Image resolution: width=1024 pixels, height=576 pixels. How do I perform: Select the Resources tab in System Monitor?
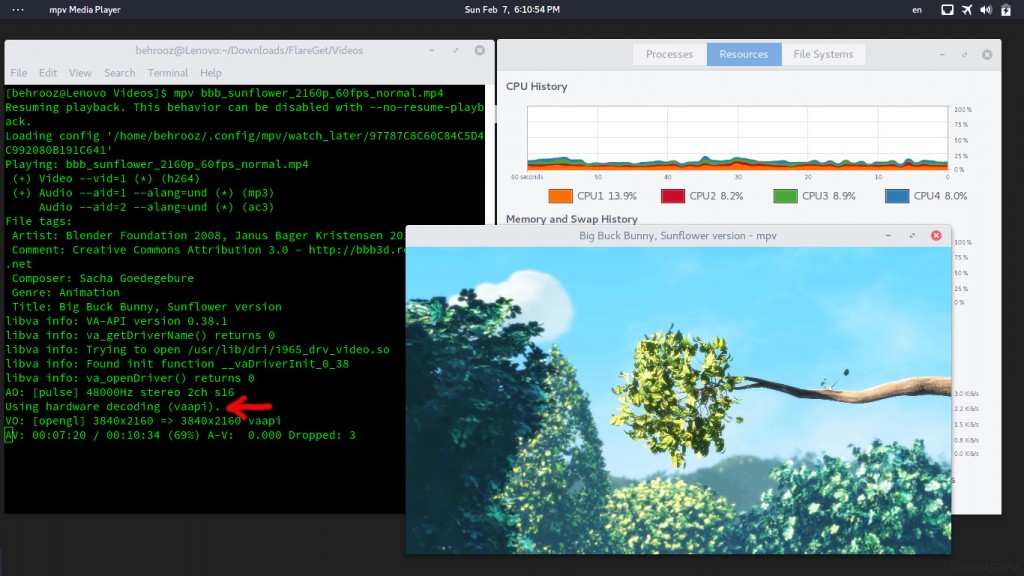[744, 54]
